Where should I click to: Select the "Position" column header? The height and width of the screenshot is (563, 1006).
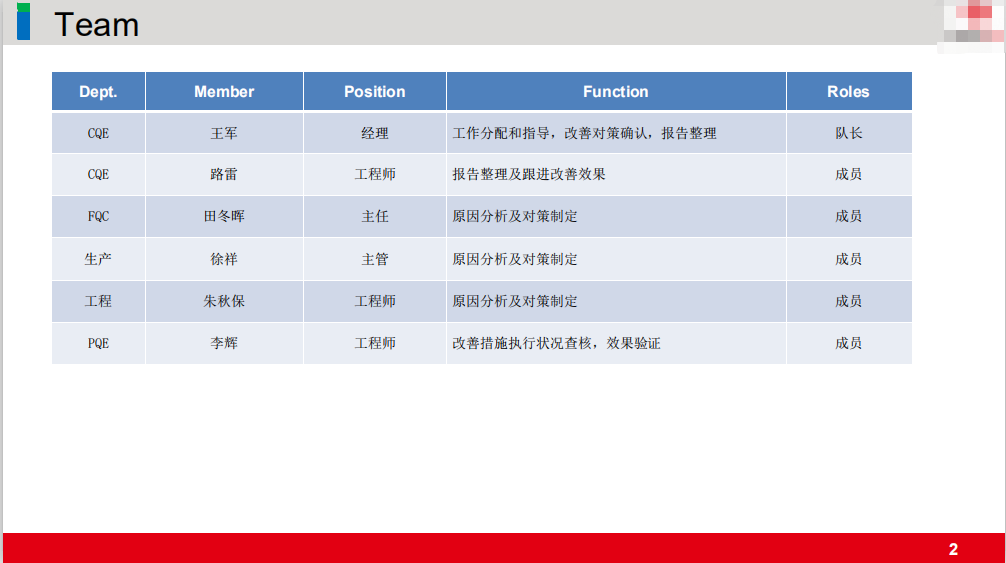(x=375, y=92)
